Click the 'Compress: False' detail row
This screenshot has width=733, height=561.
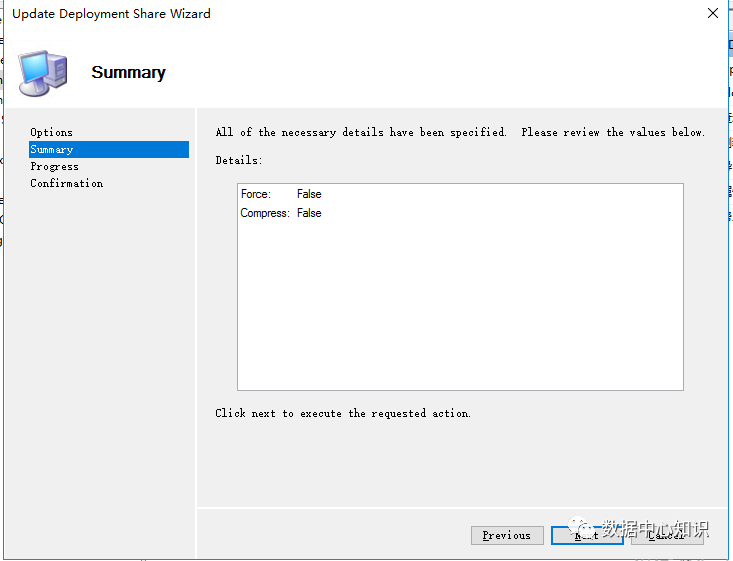(281, 213)
